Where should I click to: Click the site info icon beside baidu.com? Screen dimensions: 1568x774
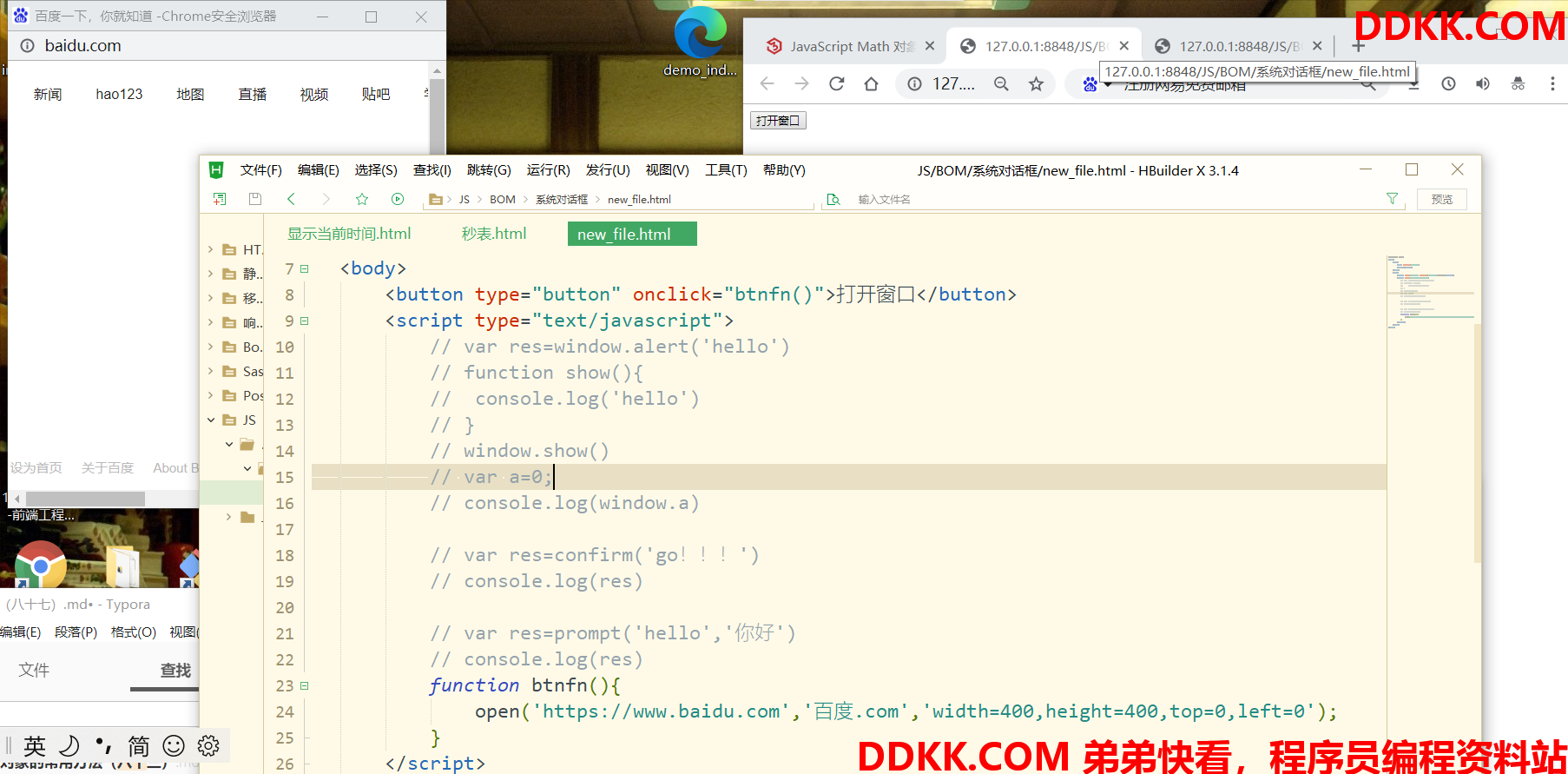pyautogui.click(x=28, y=46)
